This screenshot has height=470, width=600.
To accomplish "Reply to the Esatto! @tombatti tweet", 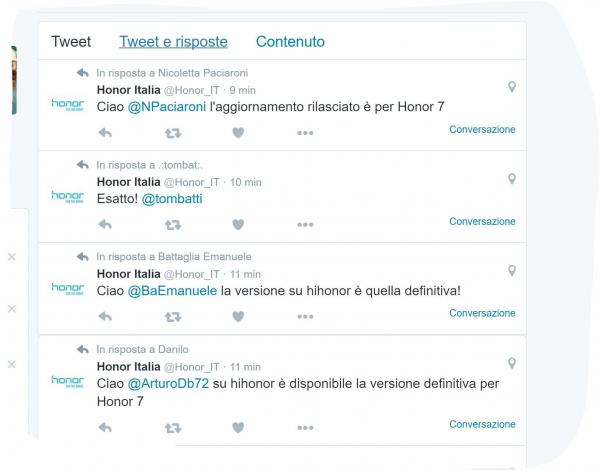I will coord(105,224).
